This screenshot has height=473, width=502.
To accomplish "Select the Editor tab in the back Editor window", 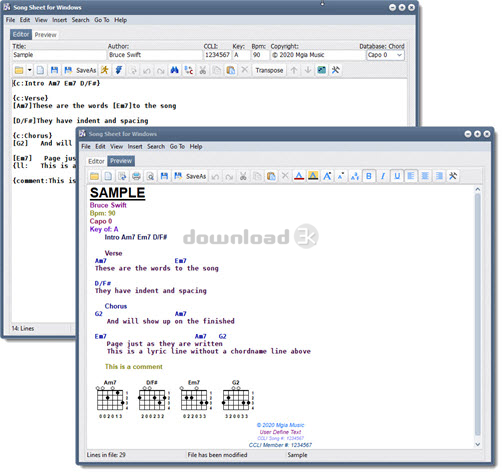I will click(21, 34).
